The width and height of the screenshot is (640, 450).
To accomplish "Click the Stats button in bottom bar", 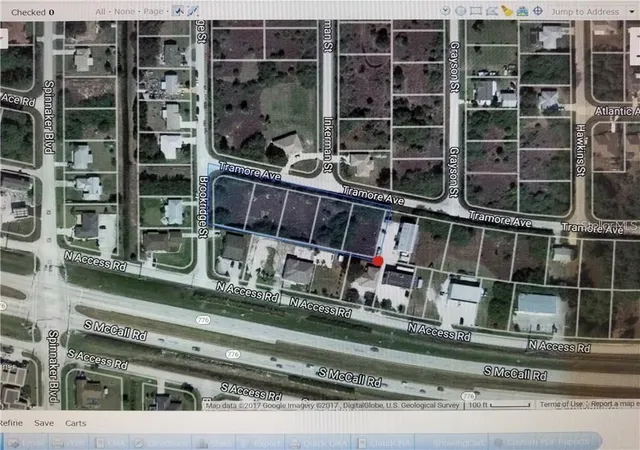I will (215, 443).
